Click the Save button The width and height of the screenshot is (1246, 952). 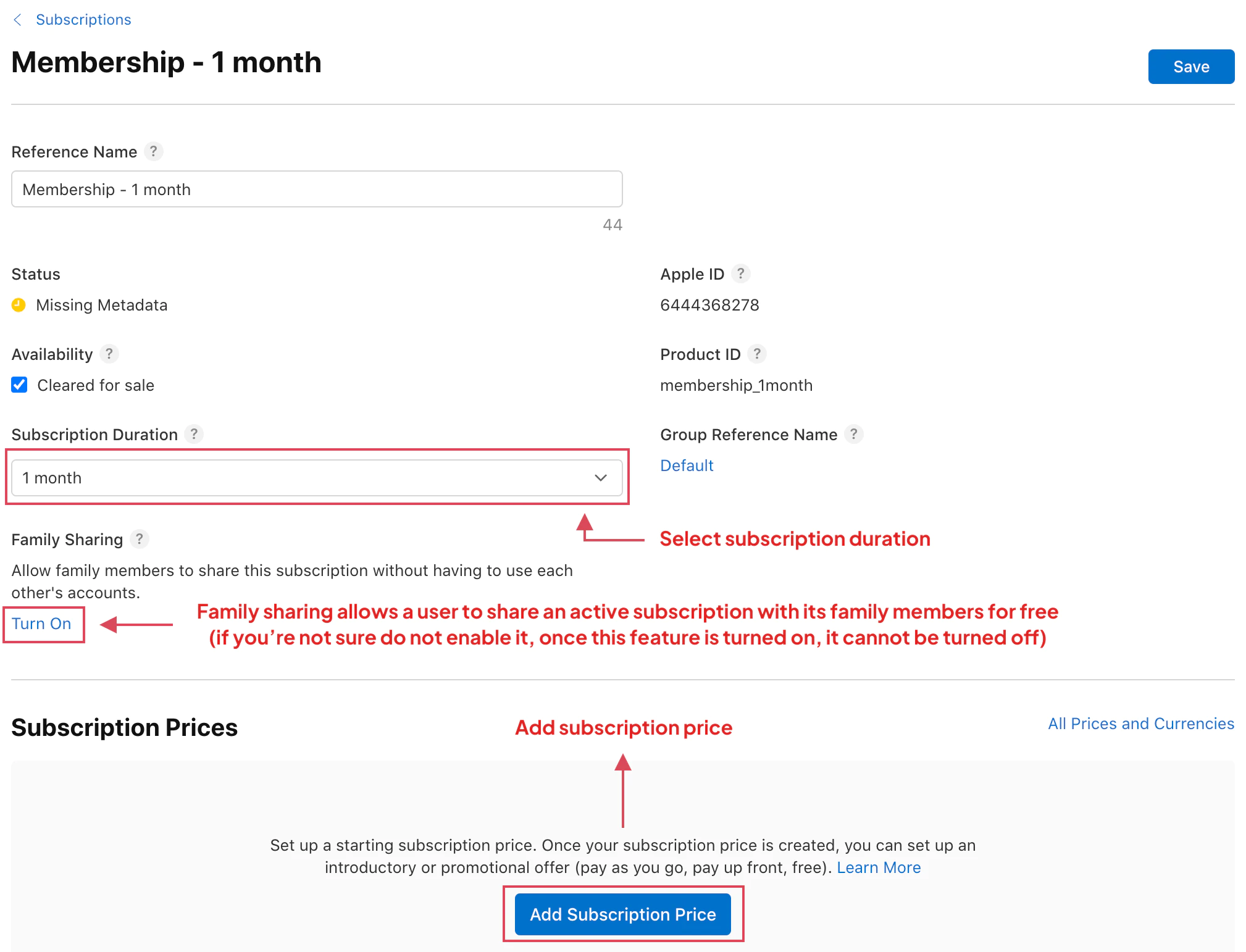click(x=1190, y=66)
